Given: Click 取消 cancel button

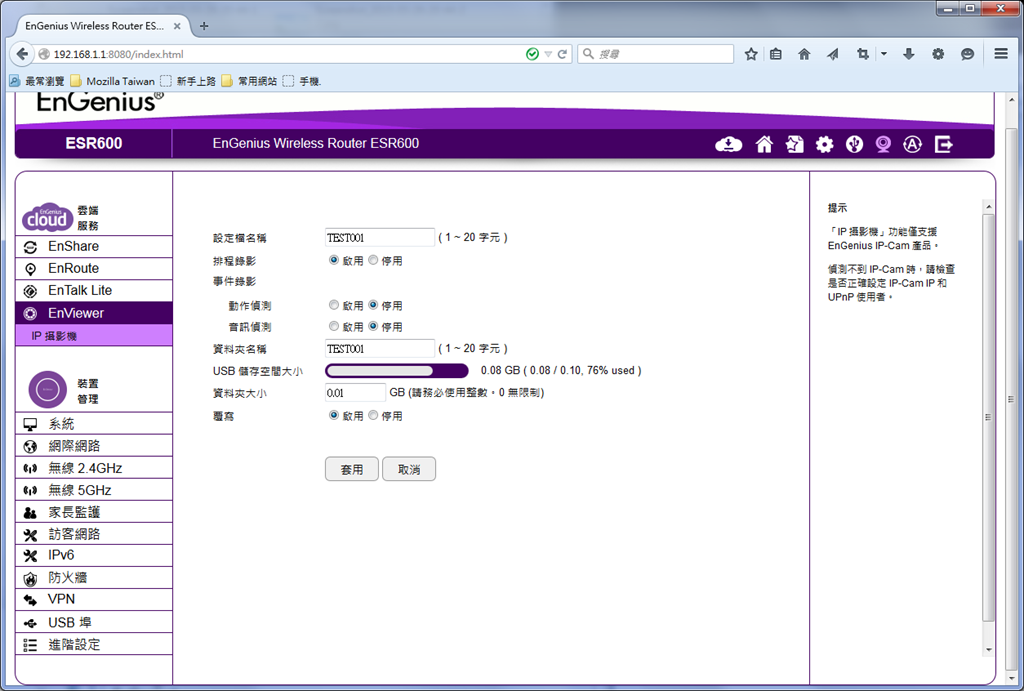Looking at the screenshot, I should coord(409,469).
